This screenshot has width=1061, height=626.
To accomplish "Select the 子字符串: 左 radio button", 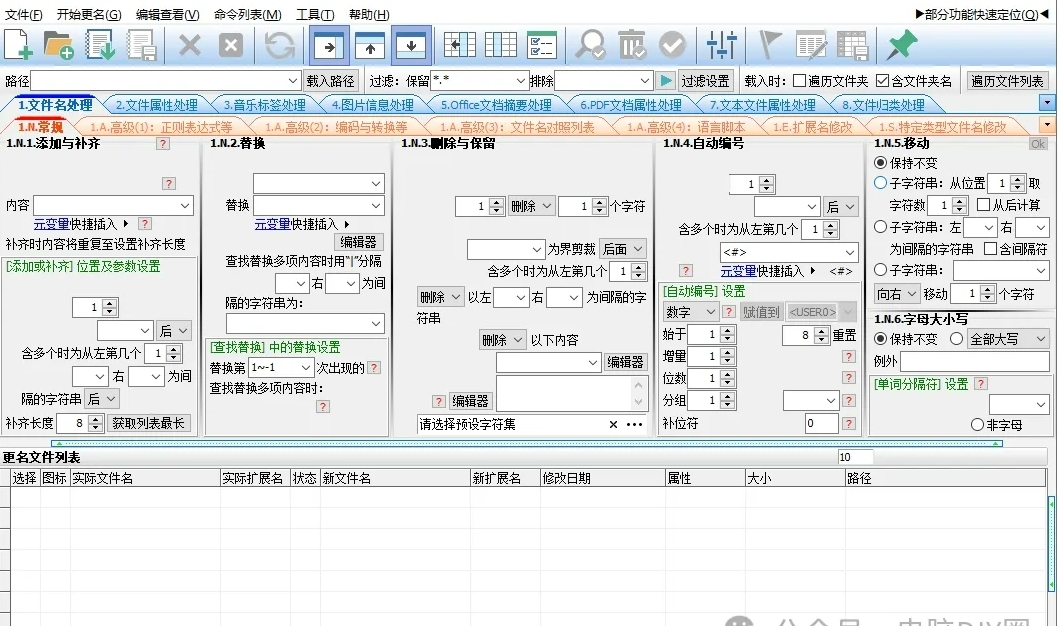I will 880,227.
